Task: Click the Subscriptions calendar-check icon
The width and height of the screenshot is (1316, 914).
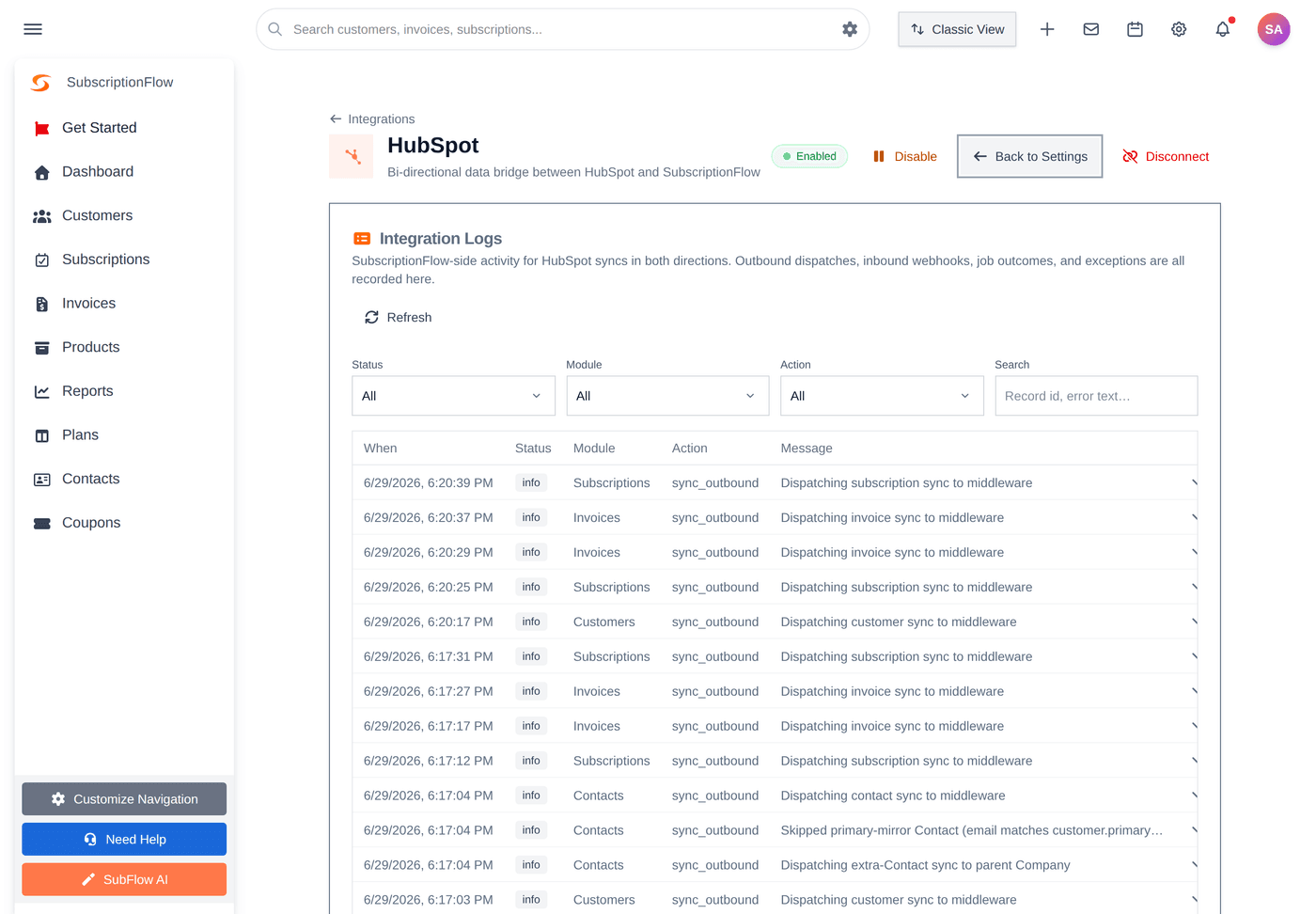Action: 41,260
